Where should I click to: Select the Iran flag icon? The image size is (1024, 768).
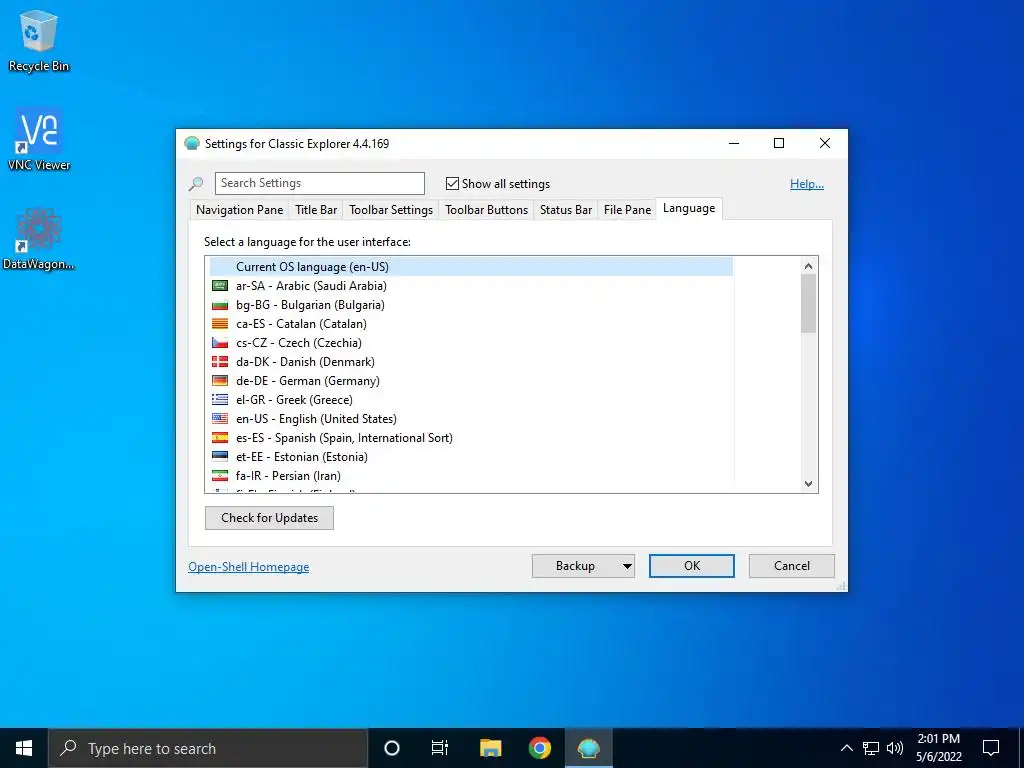(220, 475)
